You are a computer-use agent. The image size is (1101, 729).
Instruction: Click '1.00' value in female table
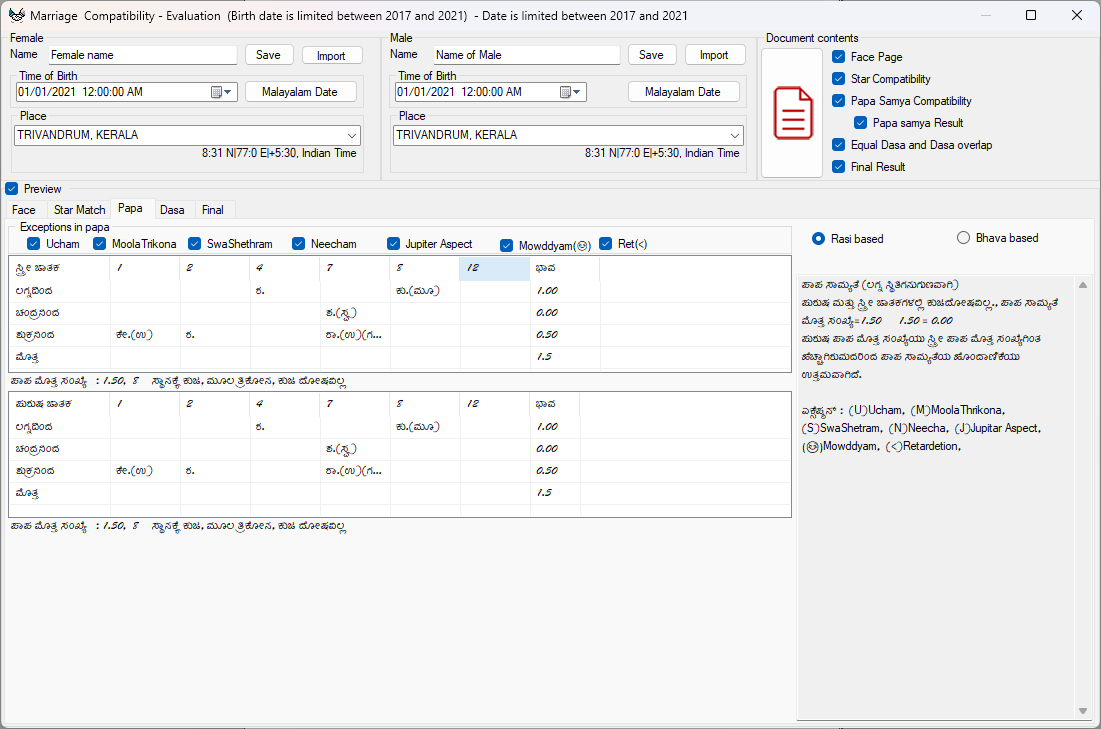(547, 291)
